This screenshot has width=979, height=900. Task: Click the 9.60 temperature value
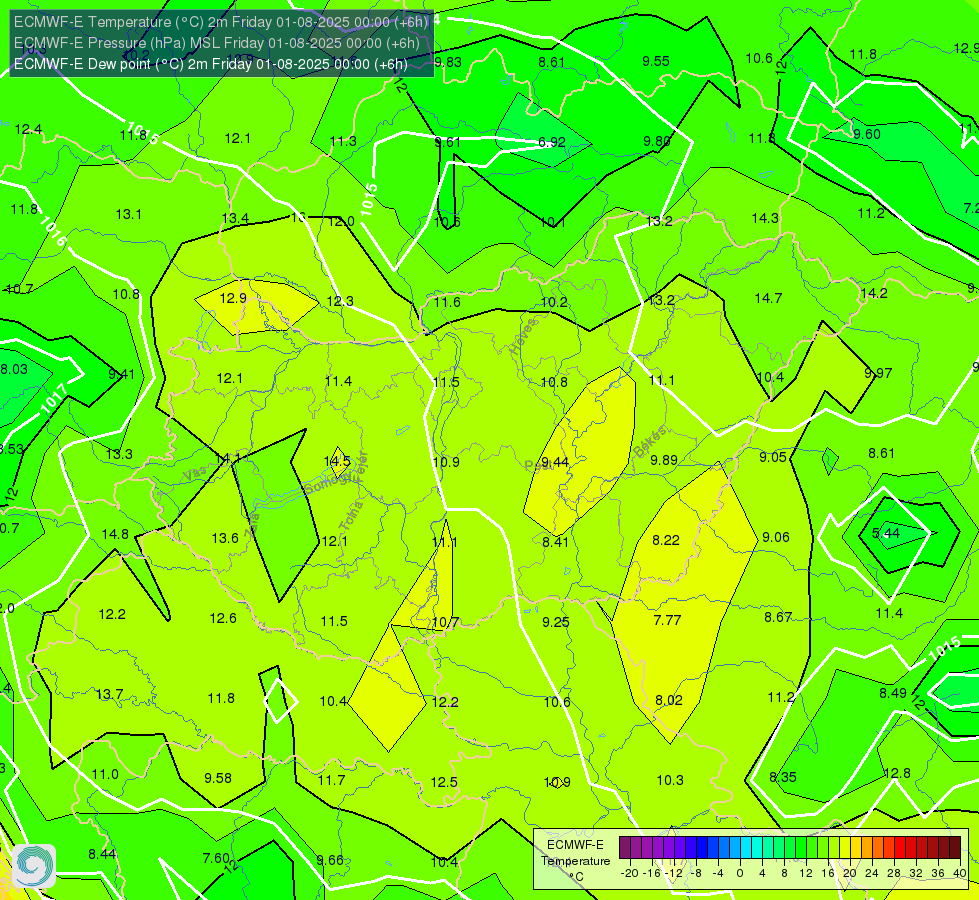(x=867, y=134)
